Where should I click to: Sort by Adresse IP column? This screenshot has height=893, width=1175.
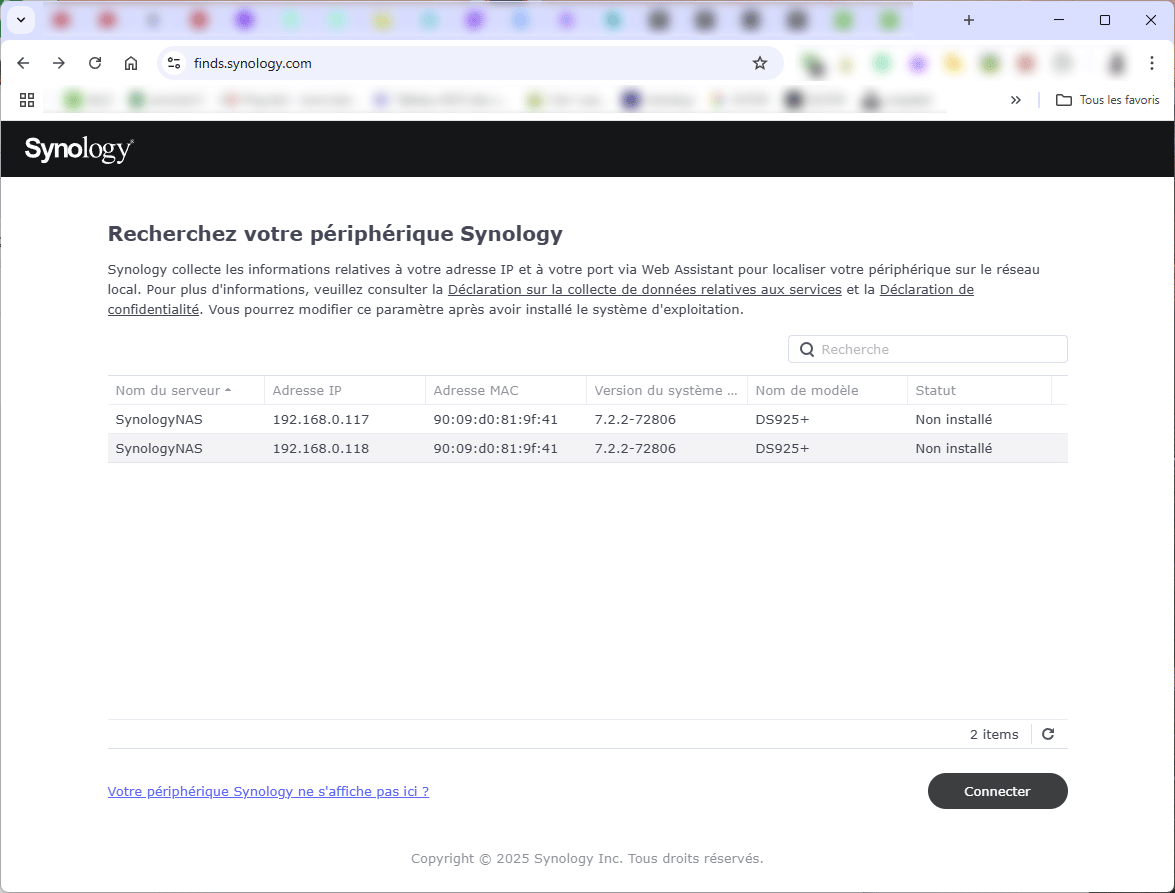click(345, 390)
